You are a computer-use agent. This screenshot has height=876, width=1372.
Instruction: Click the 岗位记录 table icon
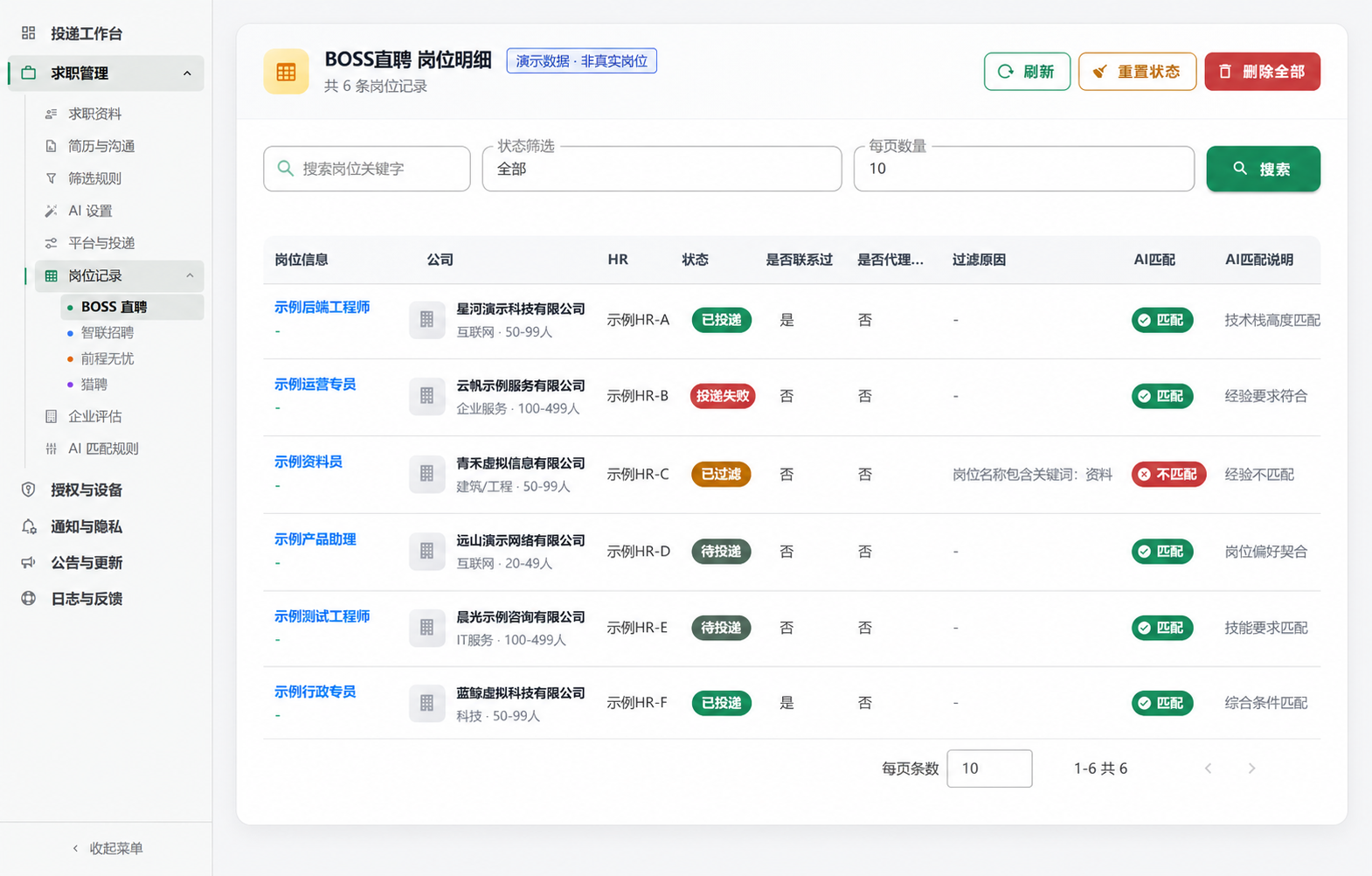[51, 275]
